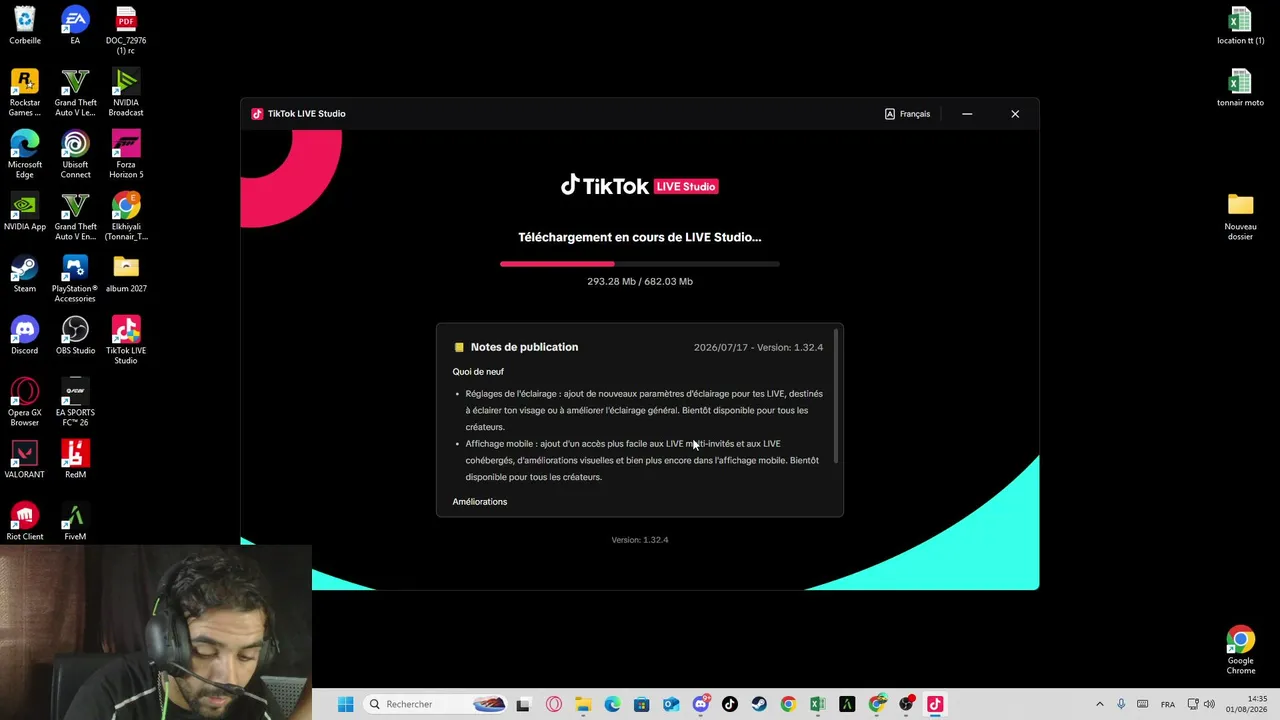Screen dimensions: 1280x720
Task: Select the 'tonnair moto' Excel file icon
Action: [1240, 88]
